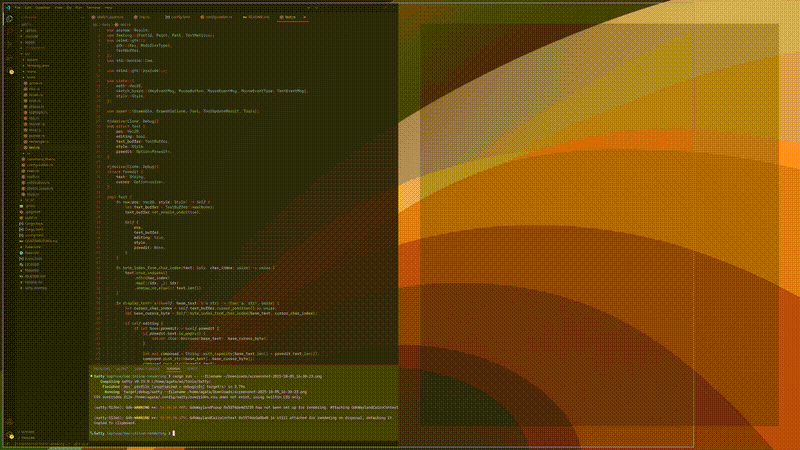Screen dimensions: 800x450
Task: Open CONTRIBUTING.md in the file explorer
Action: (x=40, y=241)
